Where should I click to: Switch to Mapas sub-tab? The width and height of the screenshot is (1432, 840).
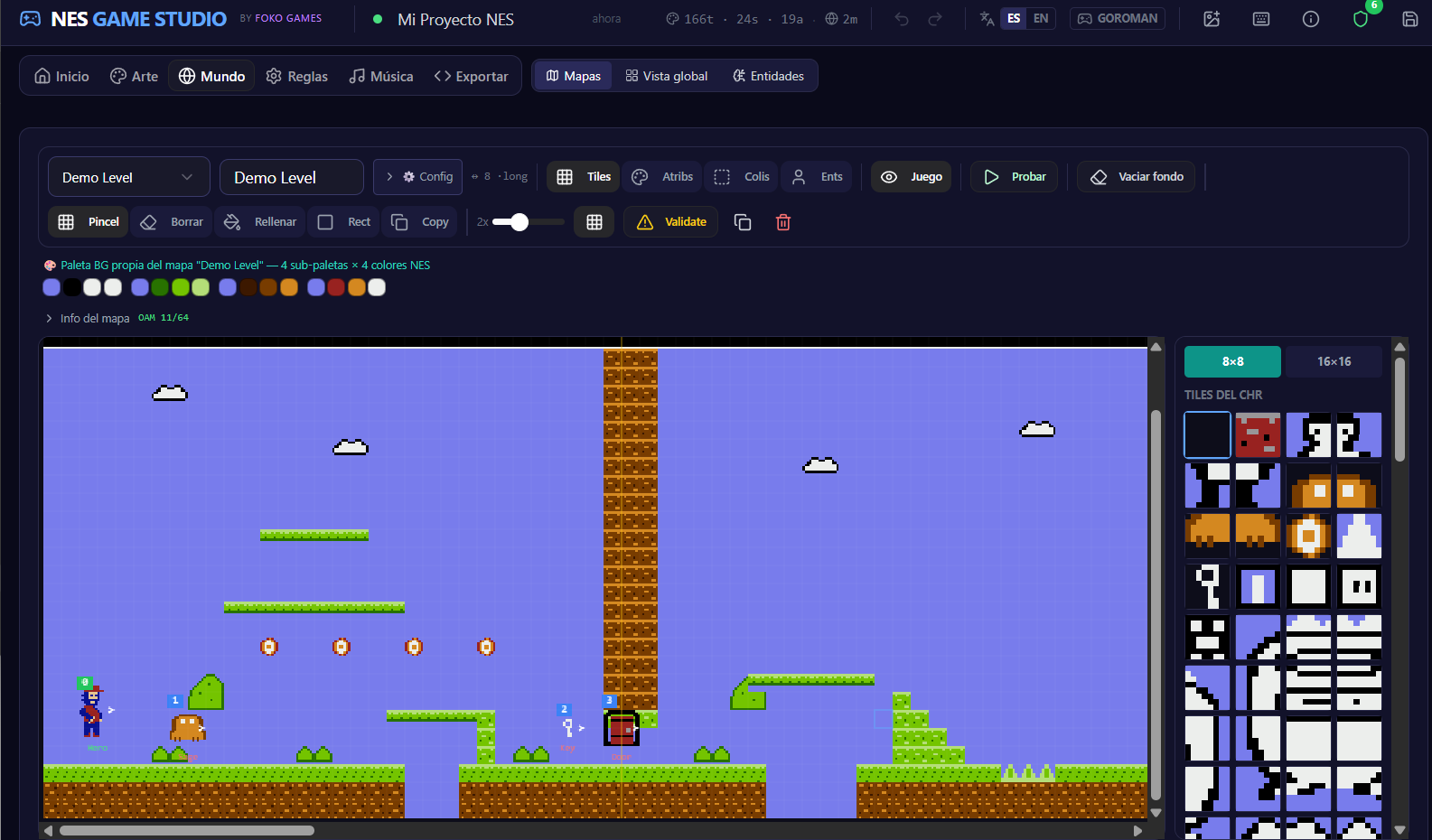[573, 76]
